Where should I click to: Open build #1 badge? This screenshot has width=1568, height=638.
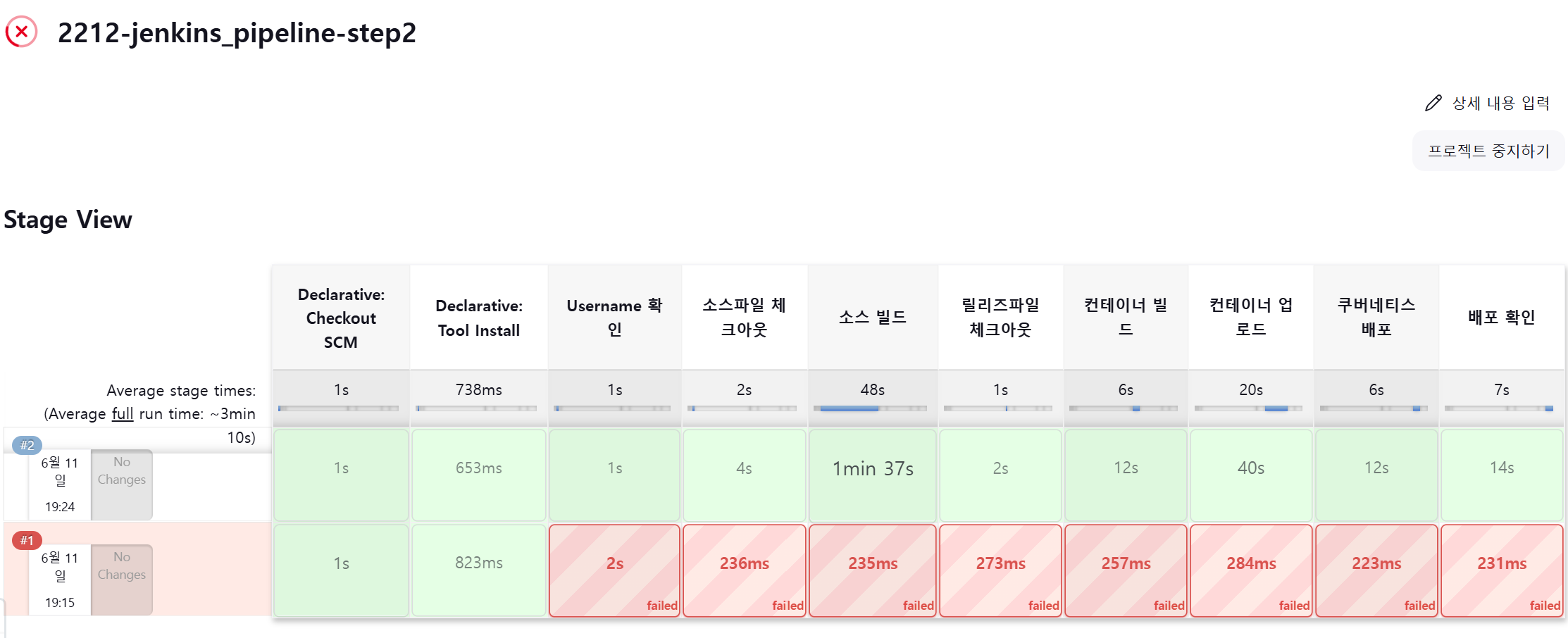27,540
